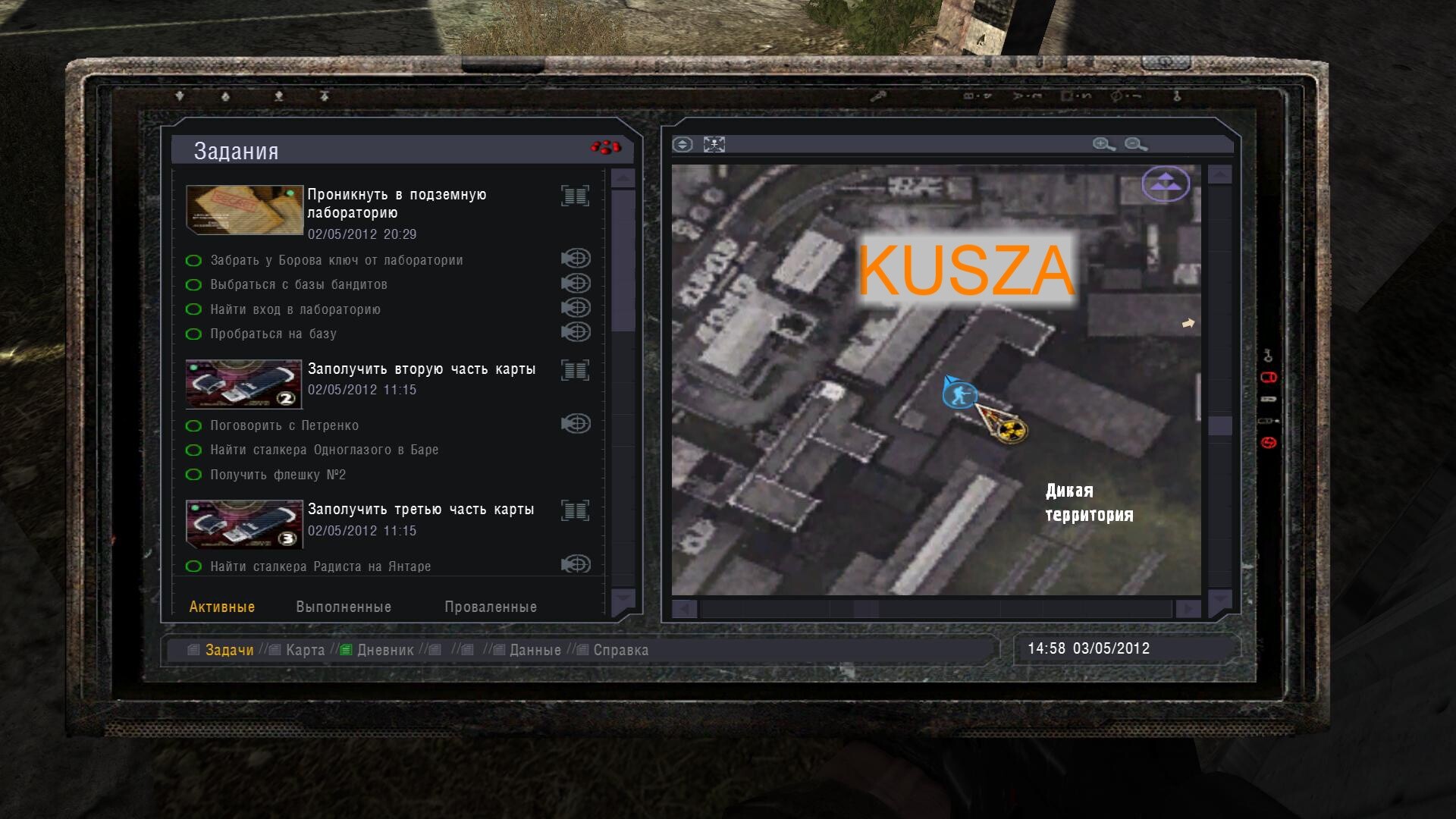Click the key icon on PDA edge
The height and width of the screenshot is (819, 1456).
coord(1268,355)
